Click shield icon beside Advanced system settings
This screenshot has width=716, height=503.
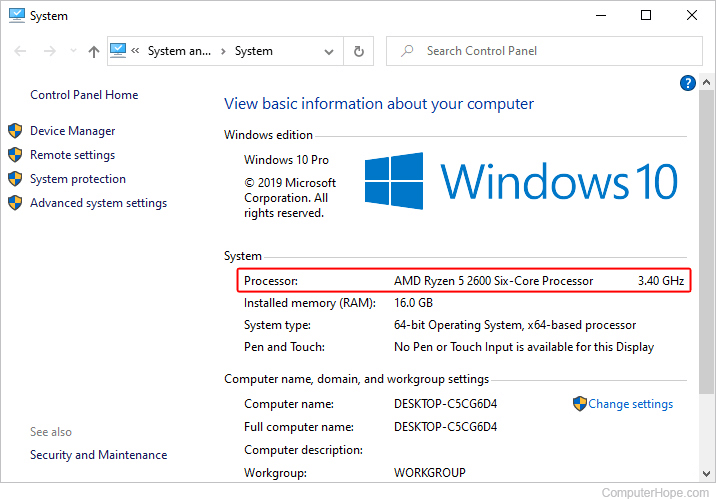click(15, 203)
